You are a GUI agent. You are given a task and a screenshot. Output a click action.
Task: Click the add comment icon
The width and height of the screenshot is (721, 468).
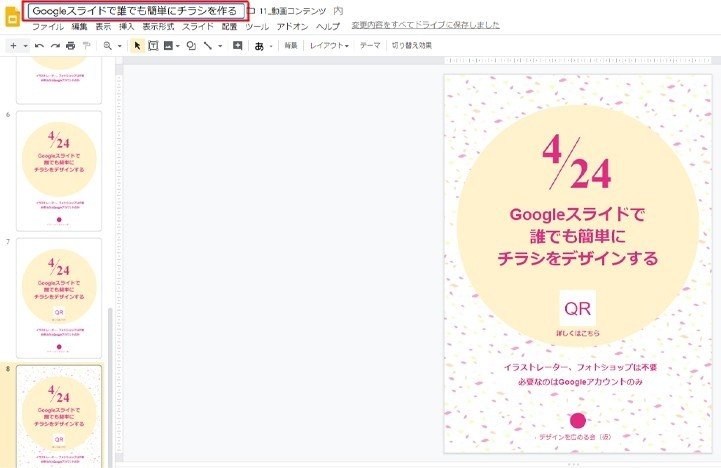[x=237, y=46]
